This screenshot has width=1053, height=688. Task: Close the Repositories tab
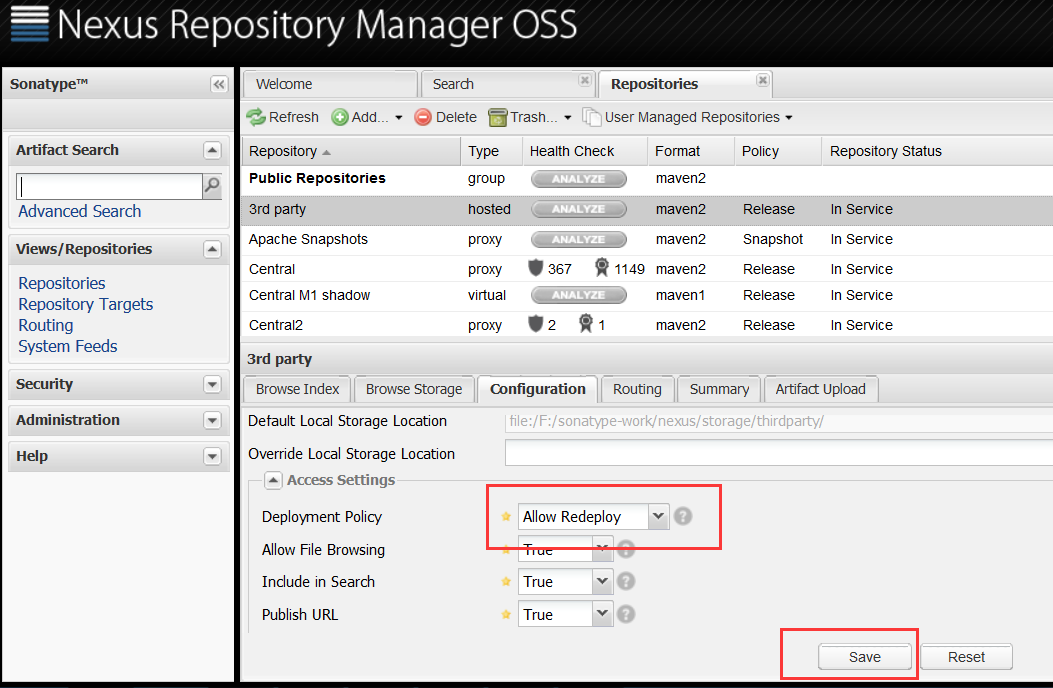[762, 80]
